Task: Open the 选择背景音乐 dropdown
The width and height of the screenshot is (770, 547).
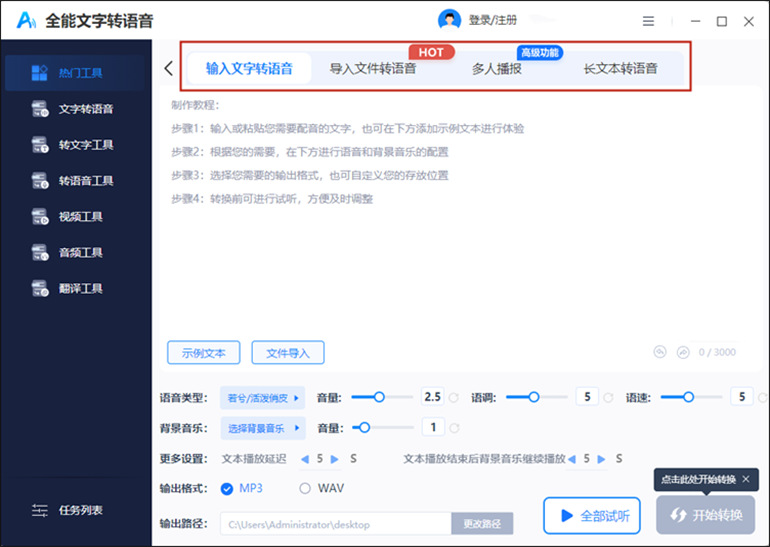Action: tap(263, 428)
